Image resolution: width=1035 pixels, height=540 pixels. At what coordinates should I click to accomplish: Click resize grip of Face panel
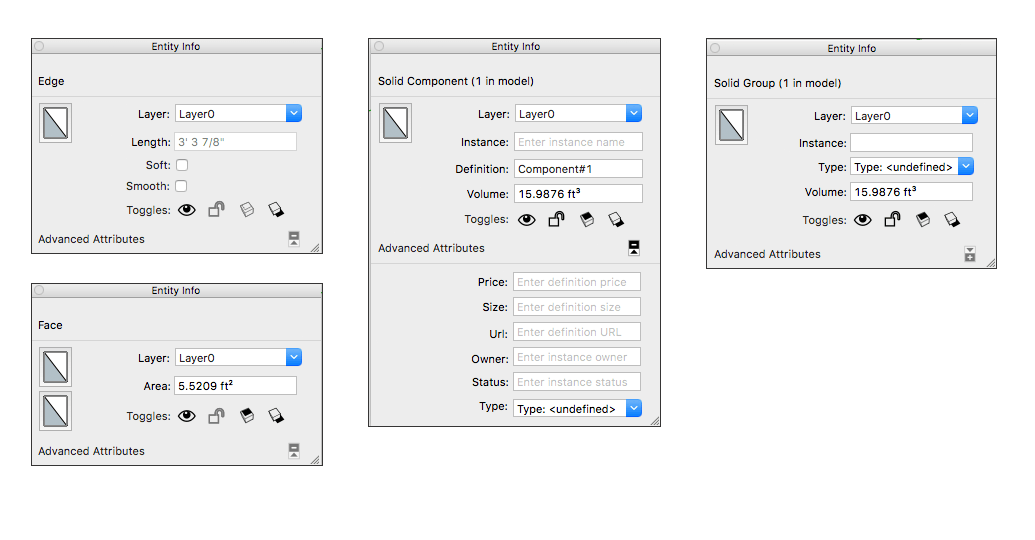pos(316,460)
